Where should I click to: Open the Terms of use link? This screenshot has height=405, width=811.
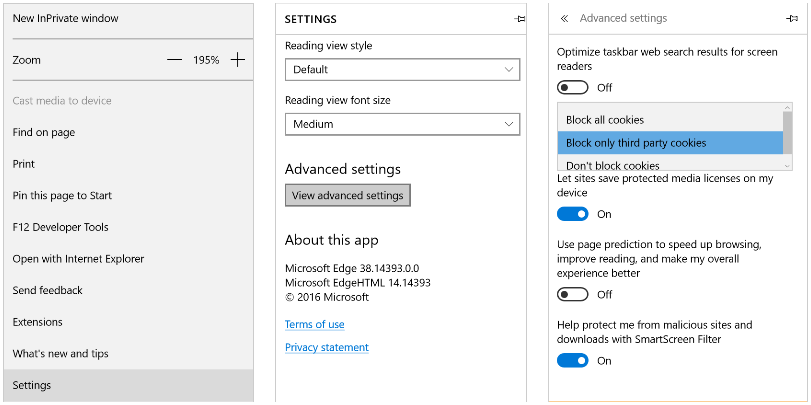point(315,324)
